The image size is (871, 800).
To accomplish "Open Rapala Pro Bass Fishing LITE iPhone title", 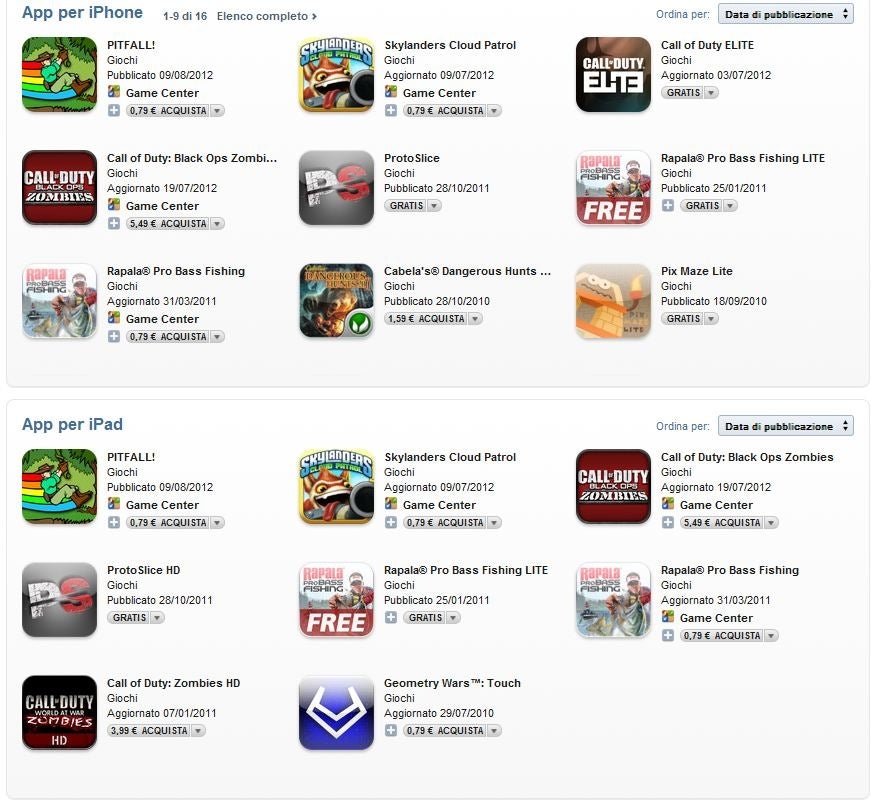I will (743, 158).
